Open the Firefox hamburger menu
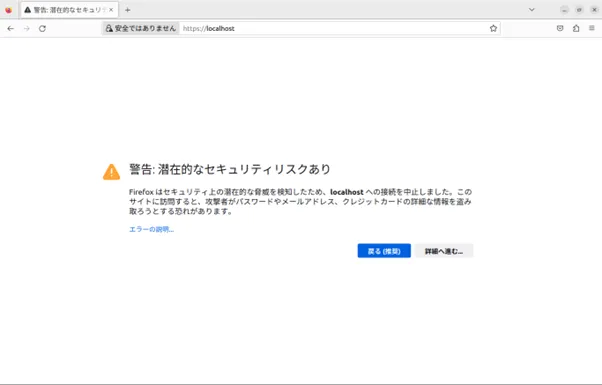This screenshot has width=602, height=385. [x=592, y=28]
